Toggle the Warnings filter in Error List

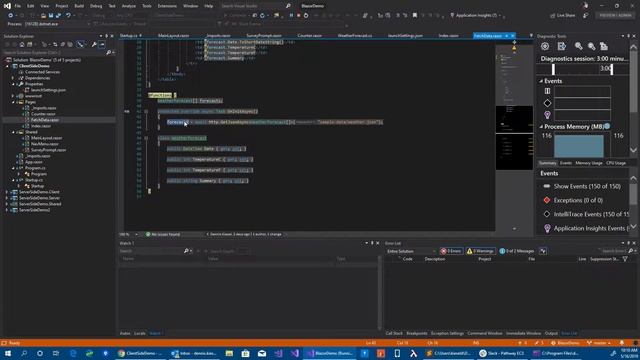481,251
